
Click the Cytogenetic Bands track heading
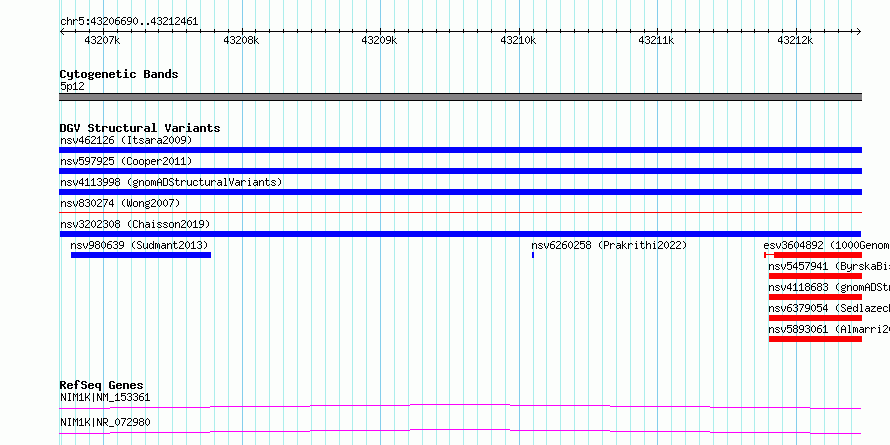(x=119, y=74)
